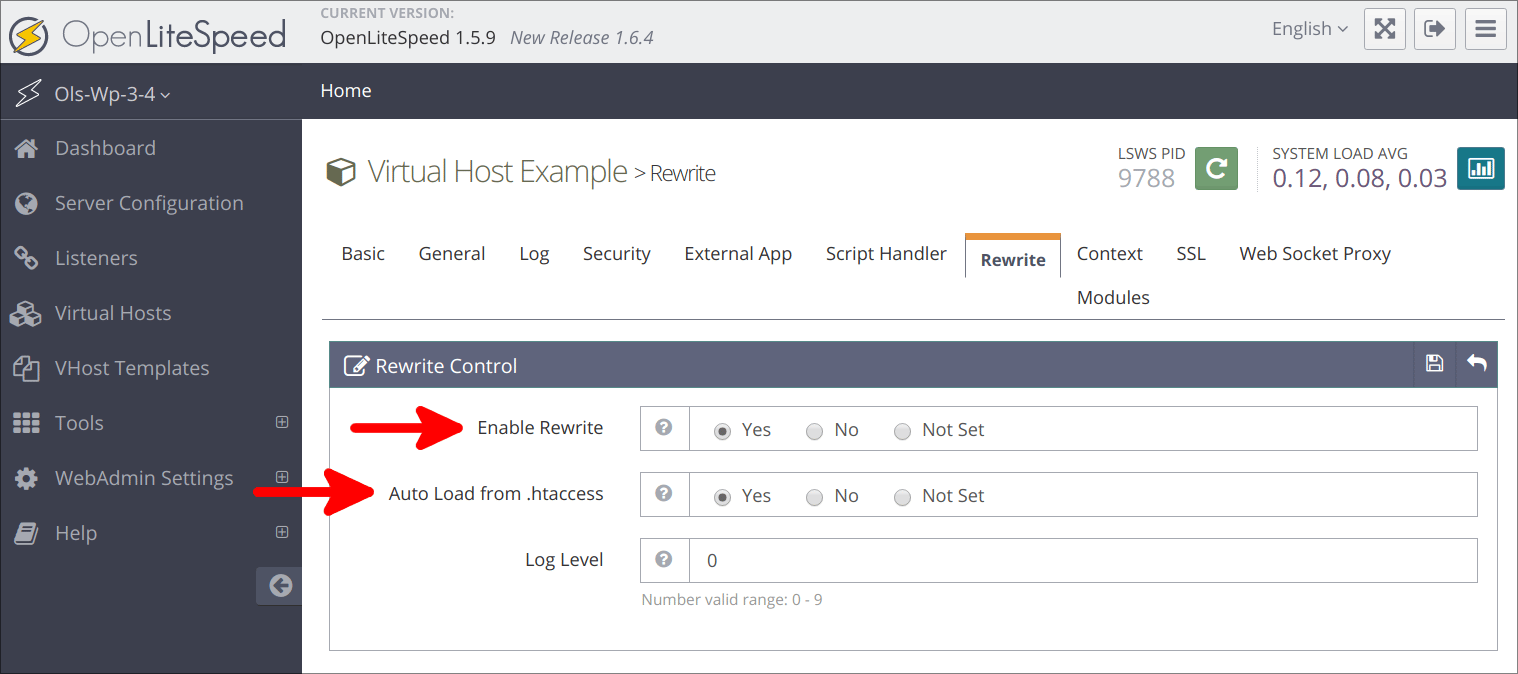Click help icon for Enable Rewrite
This screenshot has width=1518, height=674.
tap(664, 428)
